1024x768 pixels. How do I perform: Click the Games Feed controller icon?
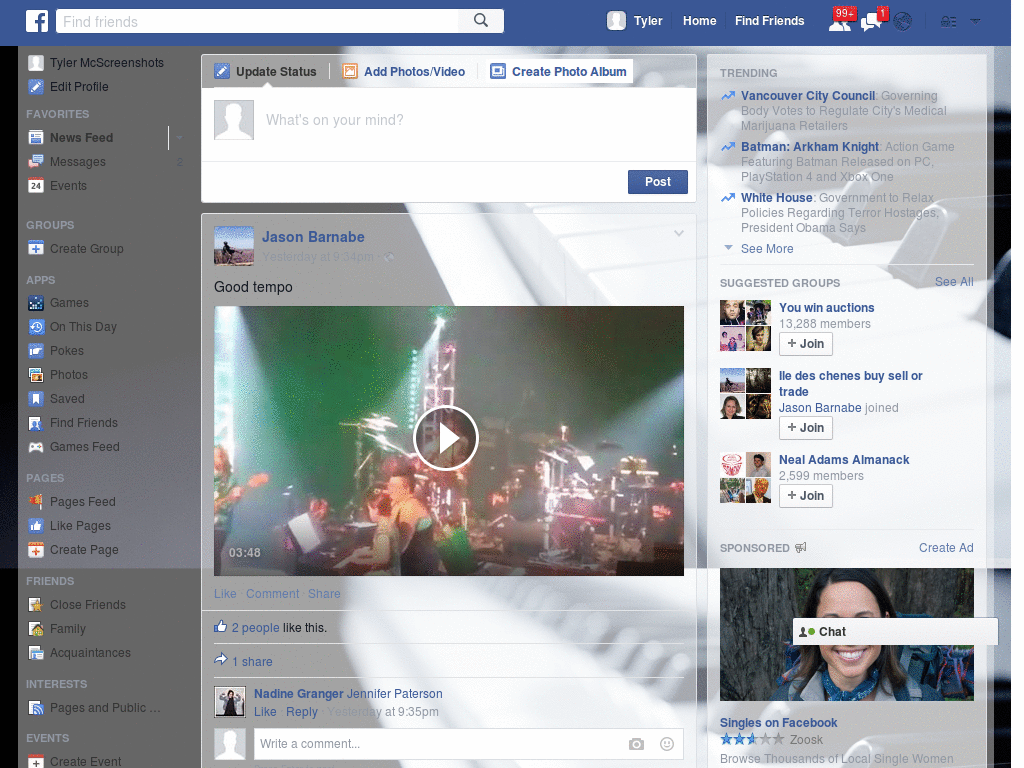click(36, 447)
